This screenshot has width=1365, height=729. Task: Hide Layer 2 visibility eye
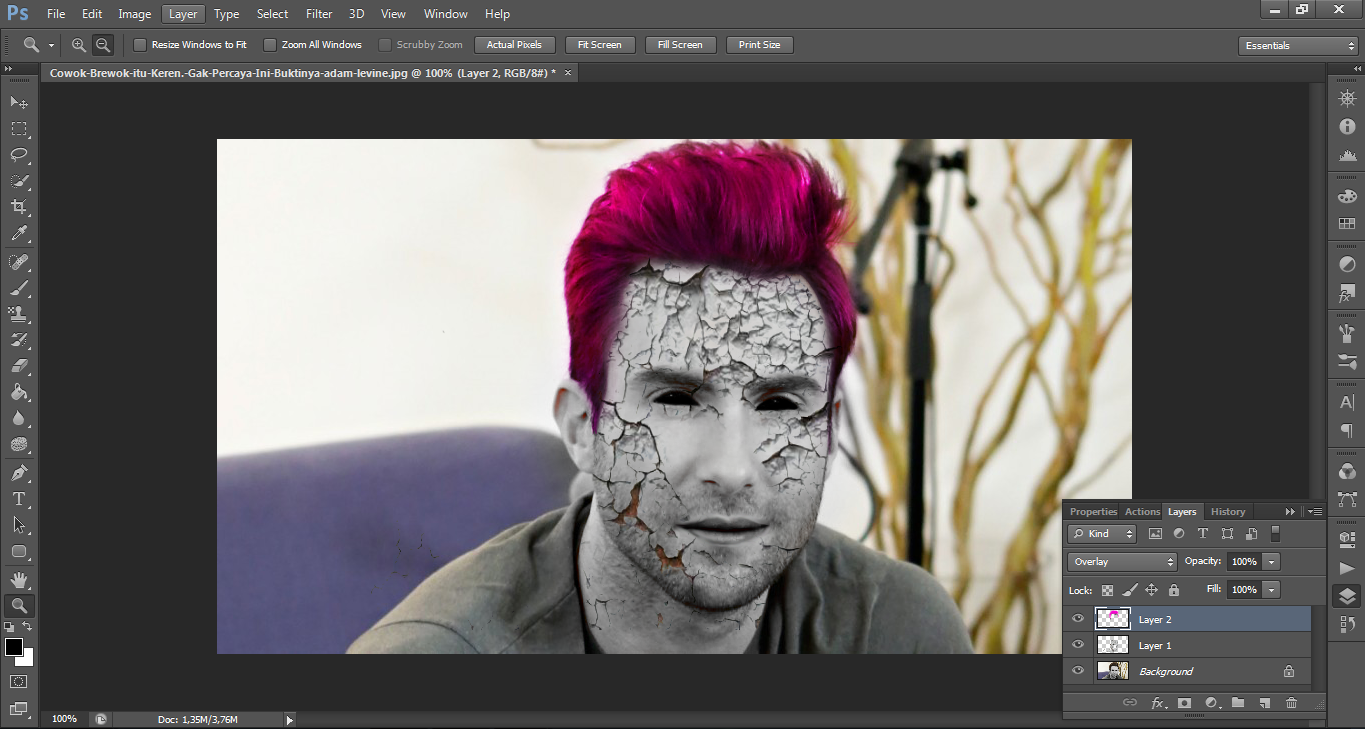(x=1078, y=619)
